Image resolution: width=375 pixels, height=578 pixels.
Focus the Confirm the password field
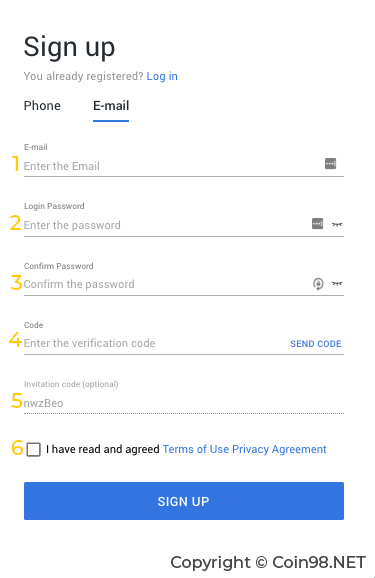[166, 284]
